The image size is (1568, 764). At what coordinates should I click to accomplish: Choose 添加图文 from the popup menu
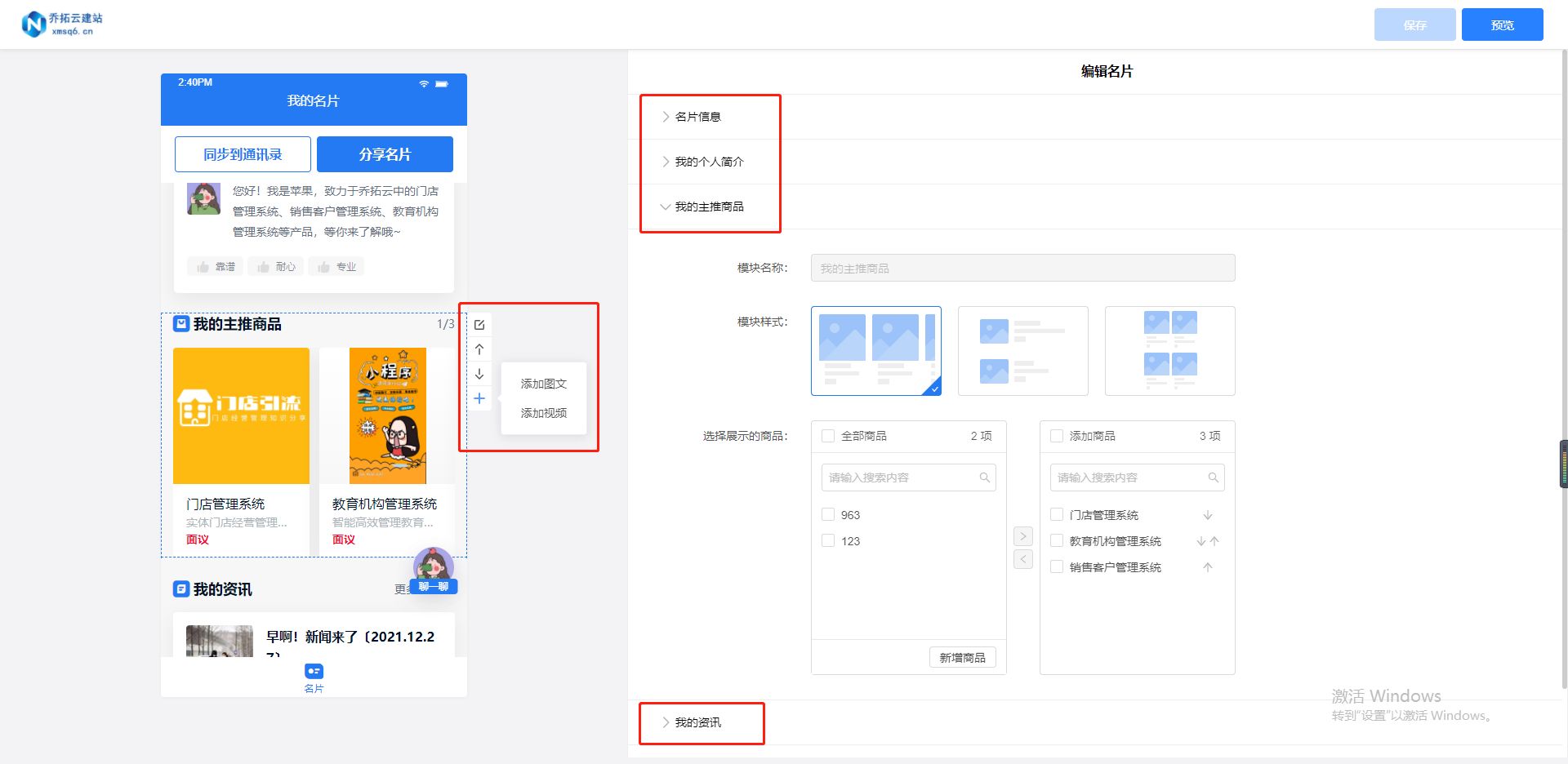pos(544,384)
